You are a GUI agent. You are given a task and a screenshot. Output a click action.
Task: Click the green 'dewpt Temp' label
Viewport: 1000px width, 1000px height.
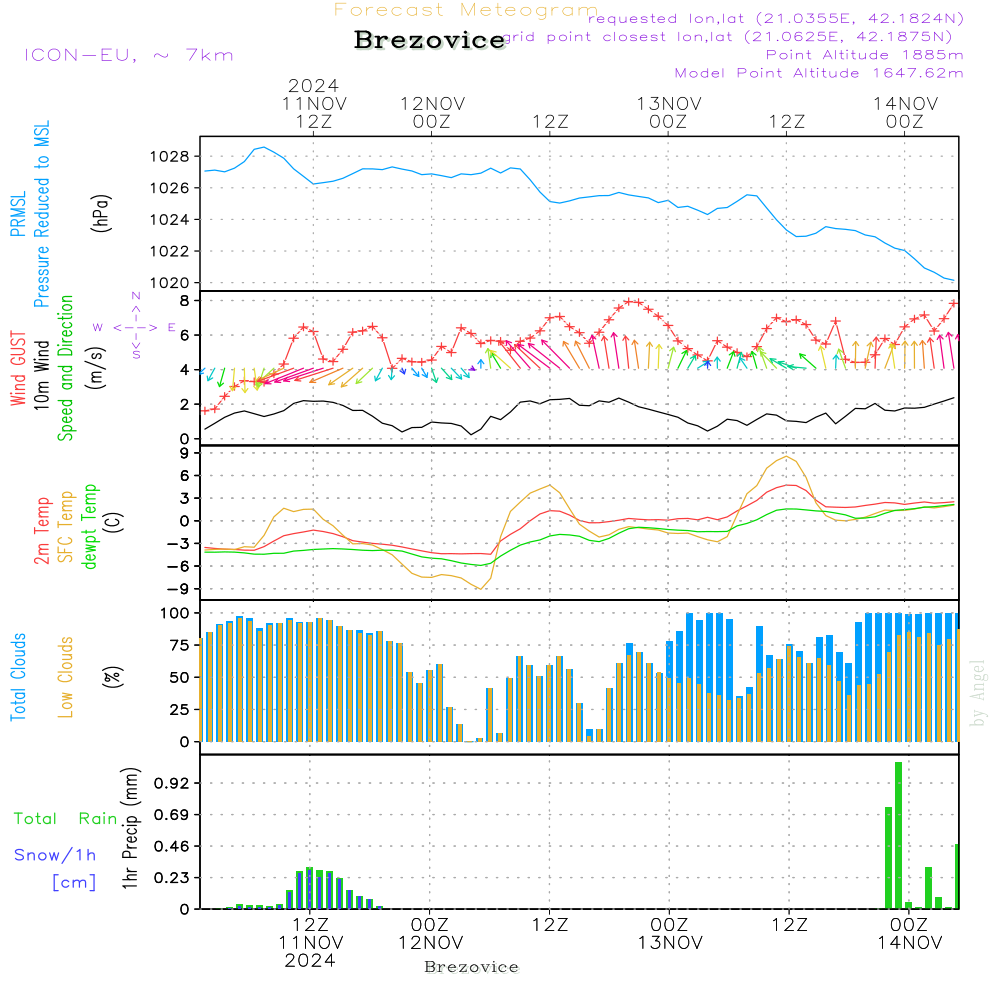[x=89, y=526]
